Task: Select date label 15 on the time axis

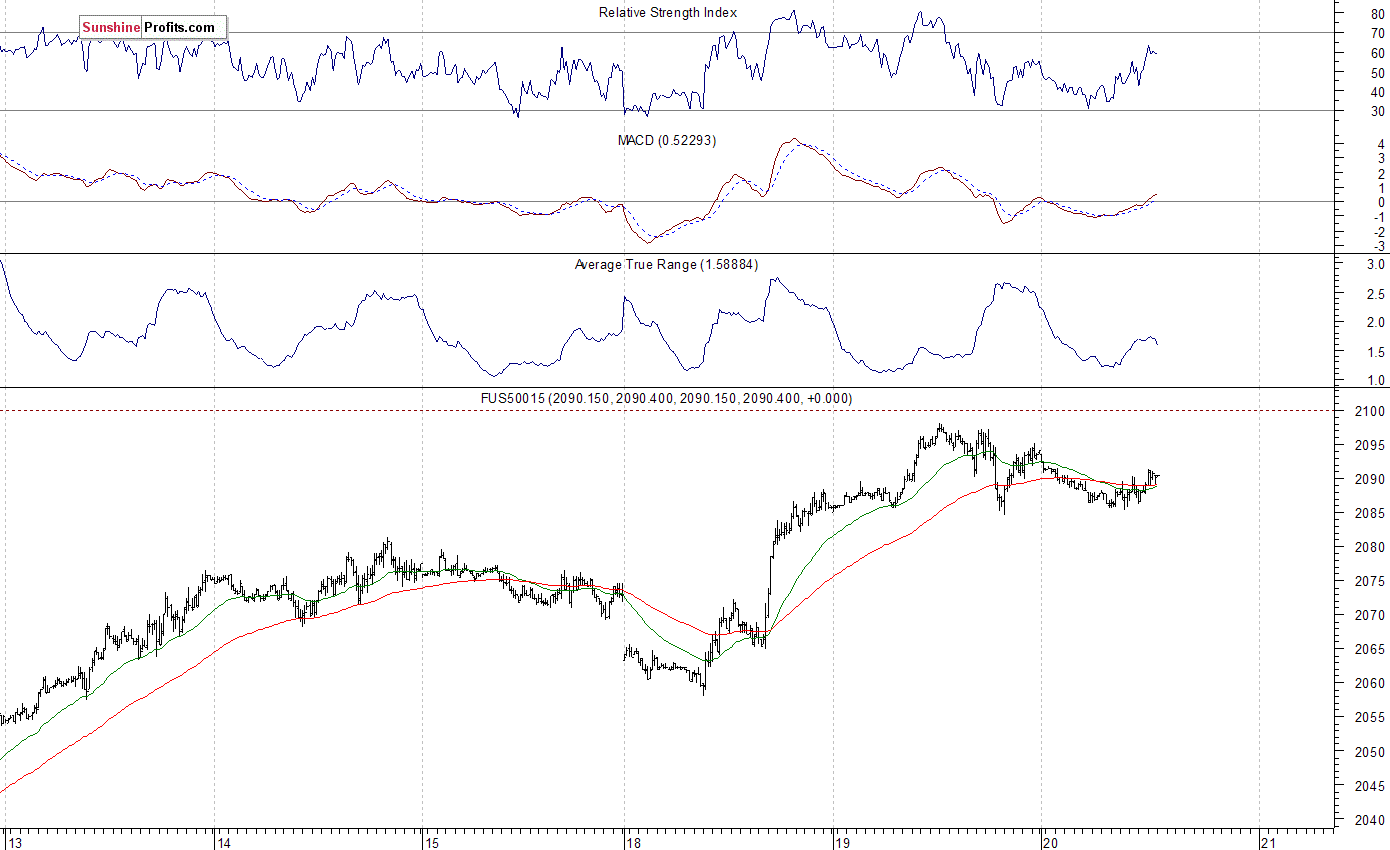Action: point(431,842)
